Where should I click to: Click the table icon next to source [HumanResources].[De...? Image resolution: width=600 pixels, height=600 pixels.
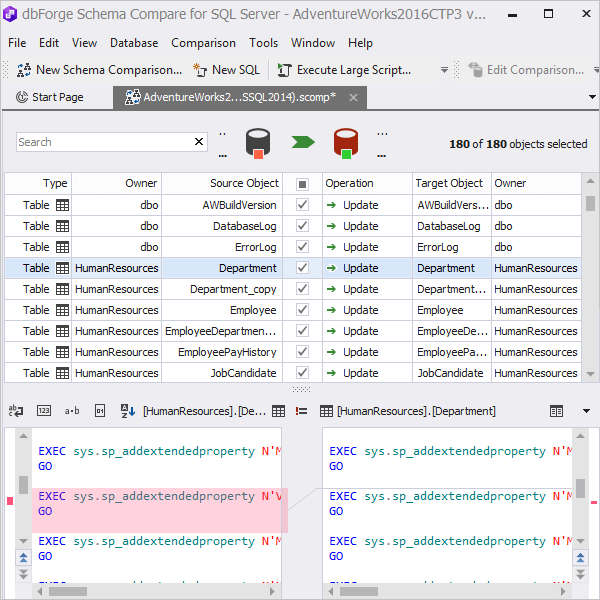(278, 411)
